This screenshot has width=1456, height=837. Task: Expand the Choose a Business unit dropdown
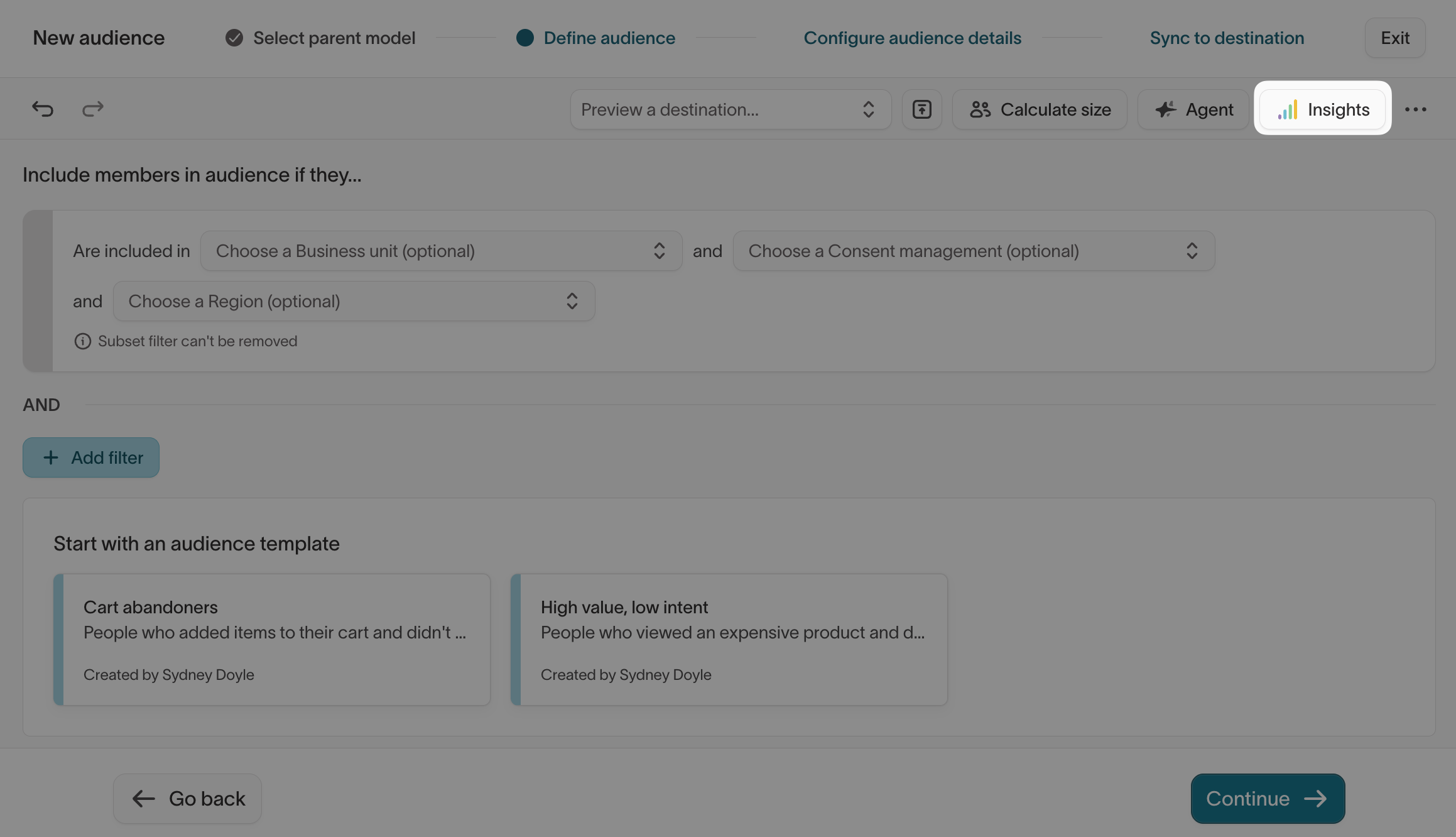click(441, 251)
